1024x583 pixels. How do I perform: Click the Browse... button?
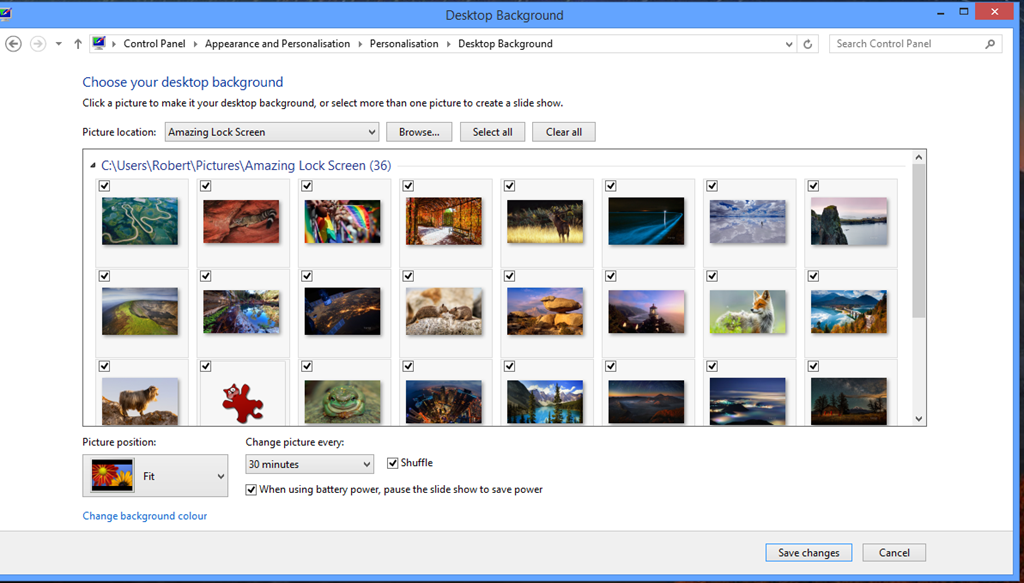click(419, 132)
